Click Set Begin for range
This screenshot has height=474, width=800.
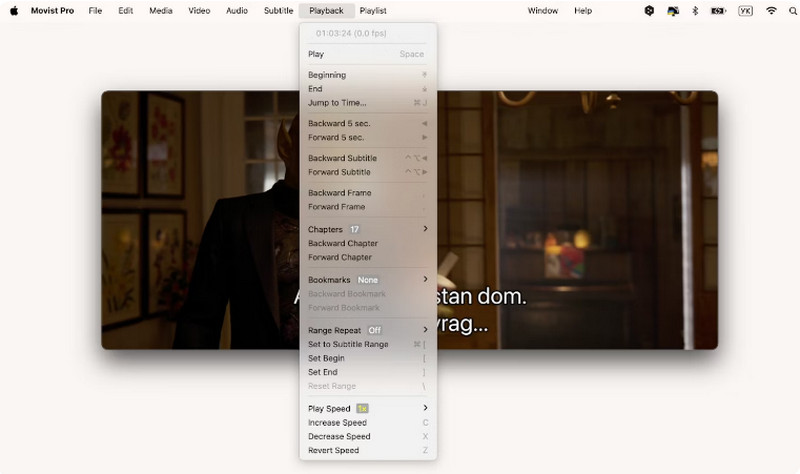(x=326, y=358)
